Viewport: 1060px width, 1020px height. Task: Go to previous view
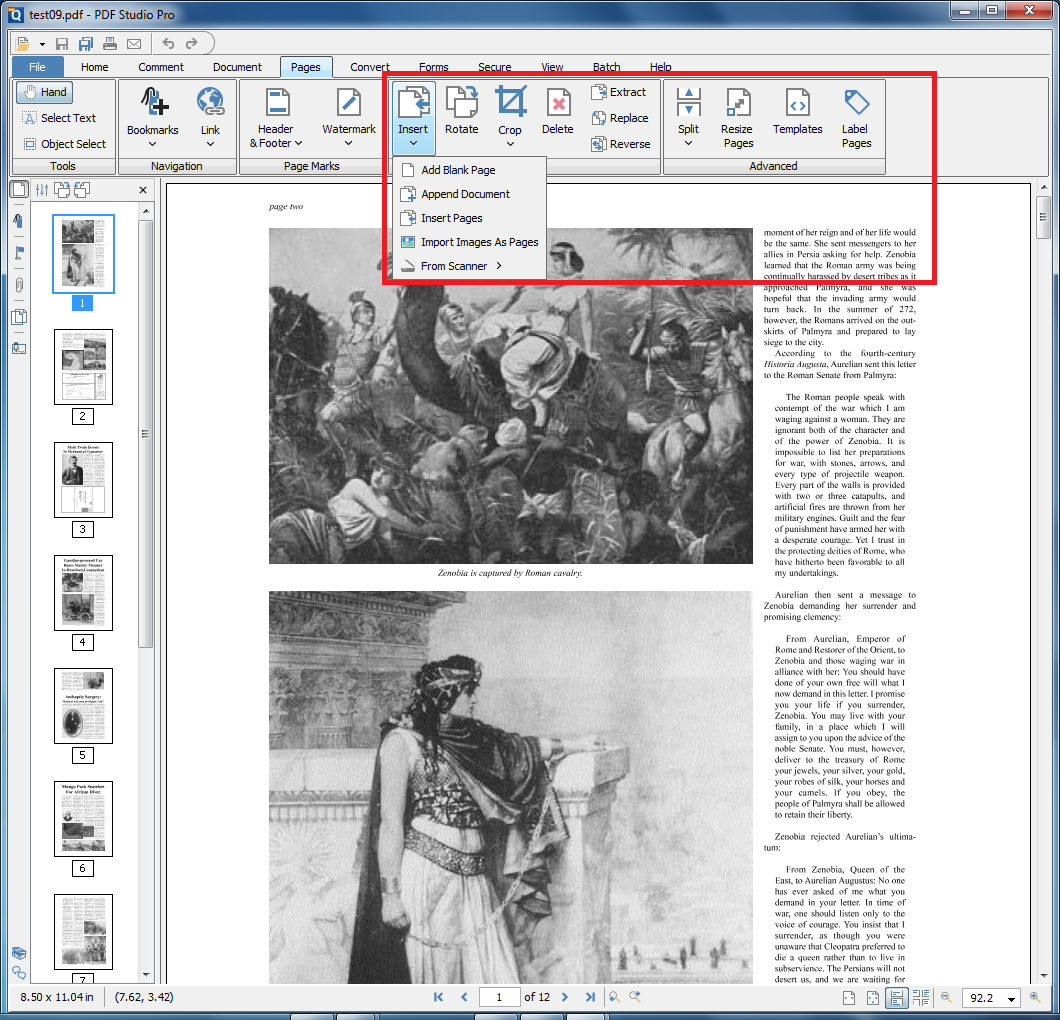[614, 996]
